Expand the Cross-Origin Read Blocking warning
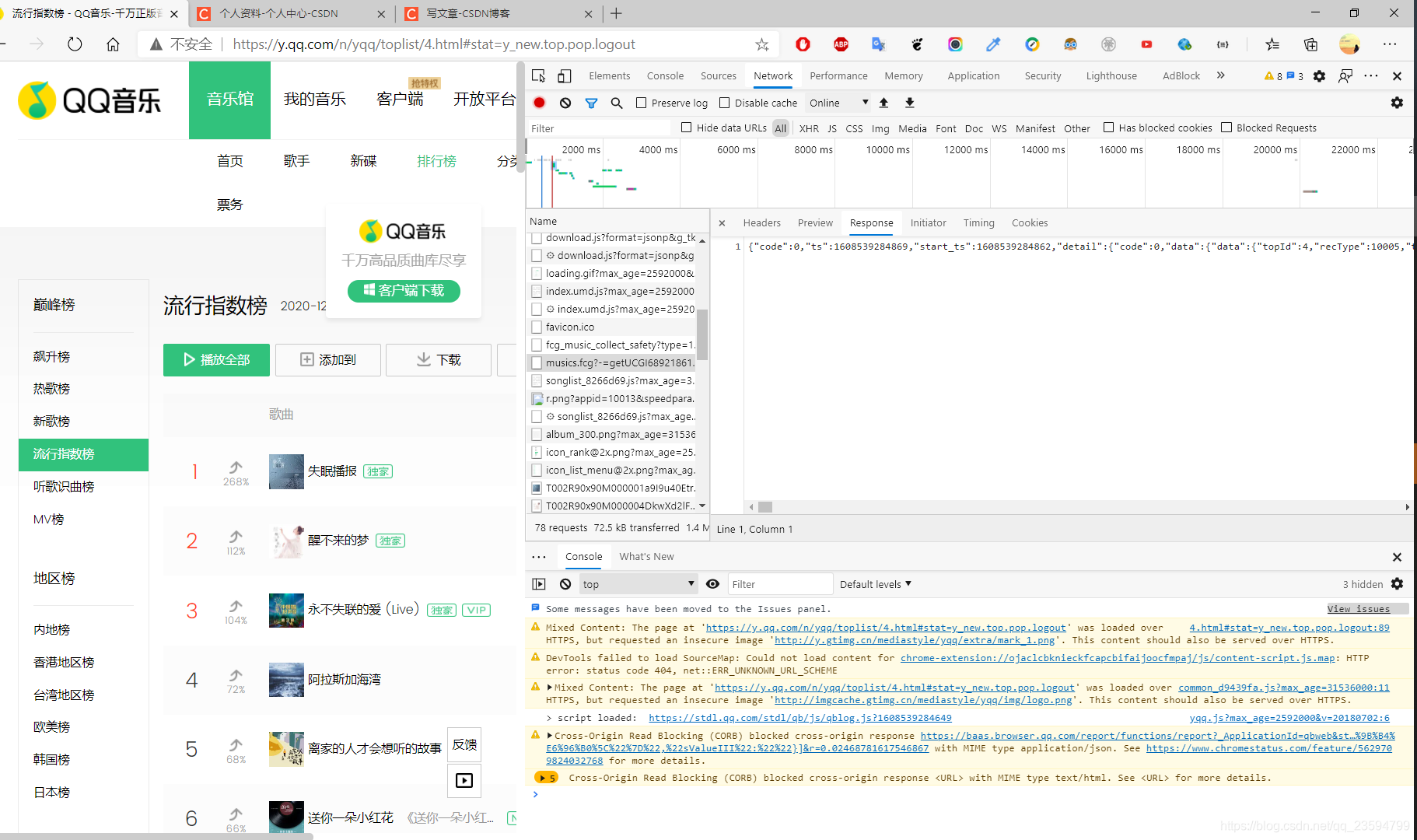1417x840 pixels. (550, 736)
